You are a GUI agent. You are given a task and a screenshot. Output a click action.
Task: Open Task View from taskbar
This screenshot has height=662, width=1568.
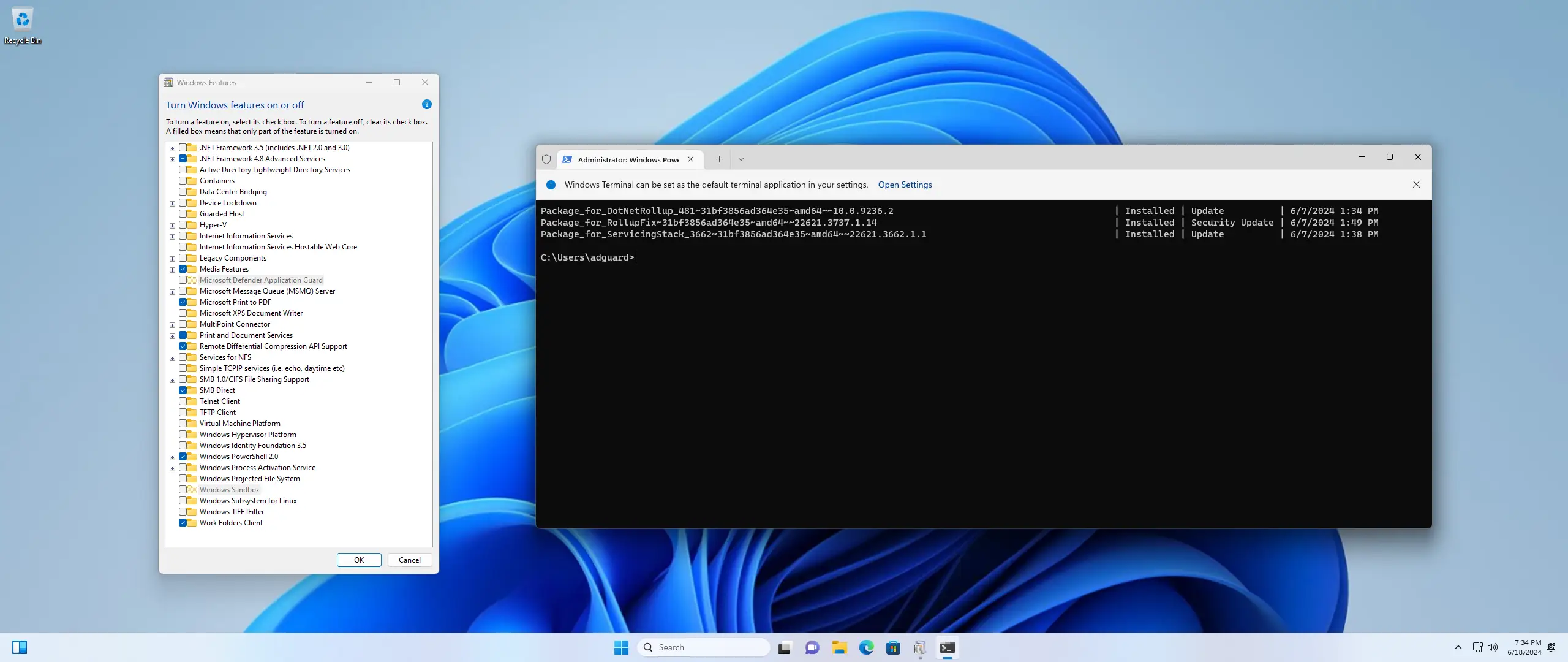coord(785,647)
